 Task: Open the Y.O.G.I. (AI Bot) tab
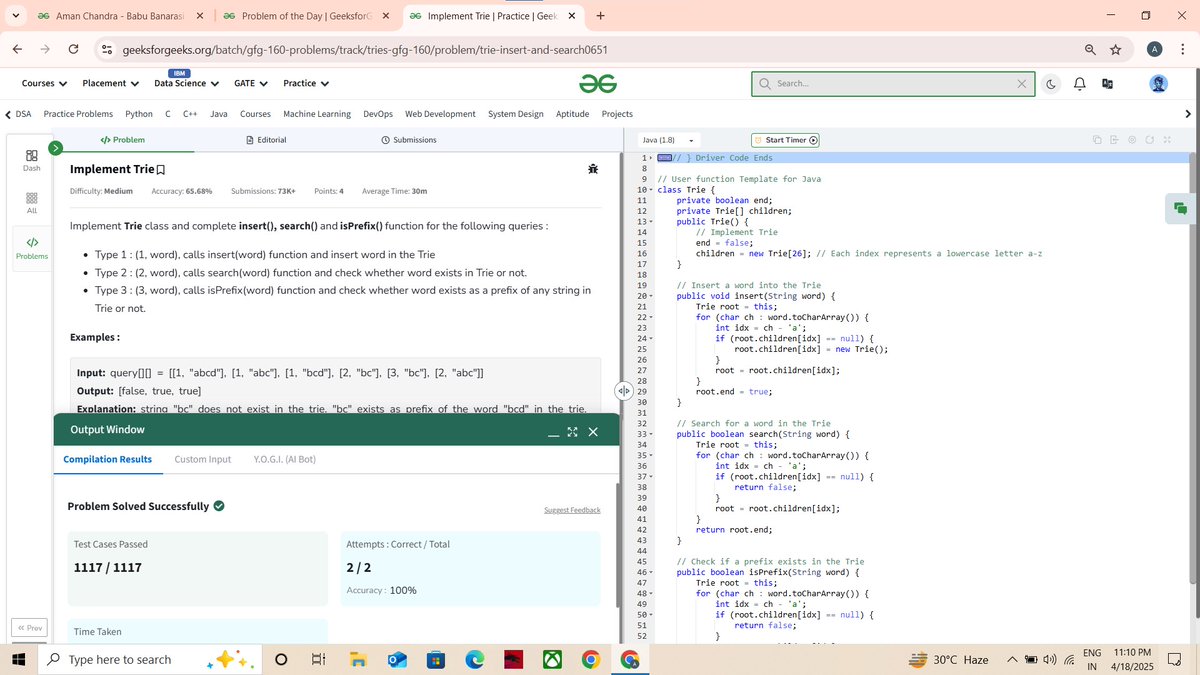pyautogui.click(x=285, y=459)
